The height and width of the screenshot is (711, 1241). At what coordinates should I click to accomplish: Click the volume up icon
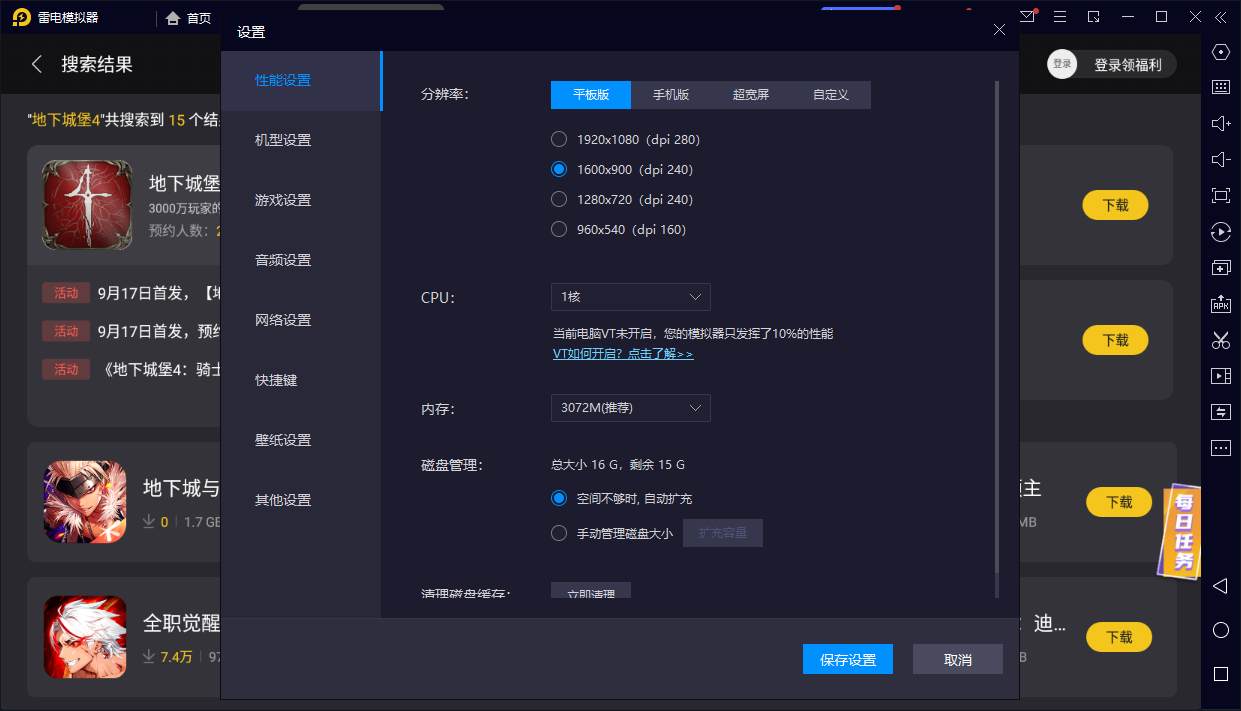(1220, 123)
